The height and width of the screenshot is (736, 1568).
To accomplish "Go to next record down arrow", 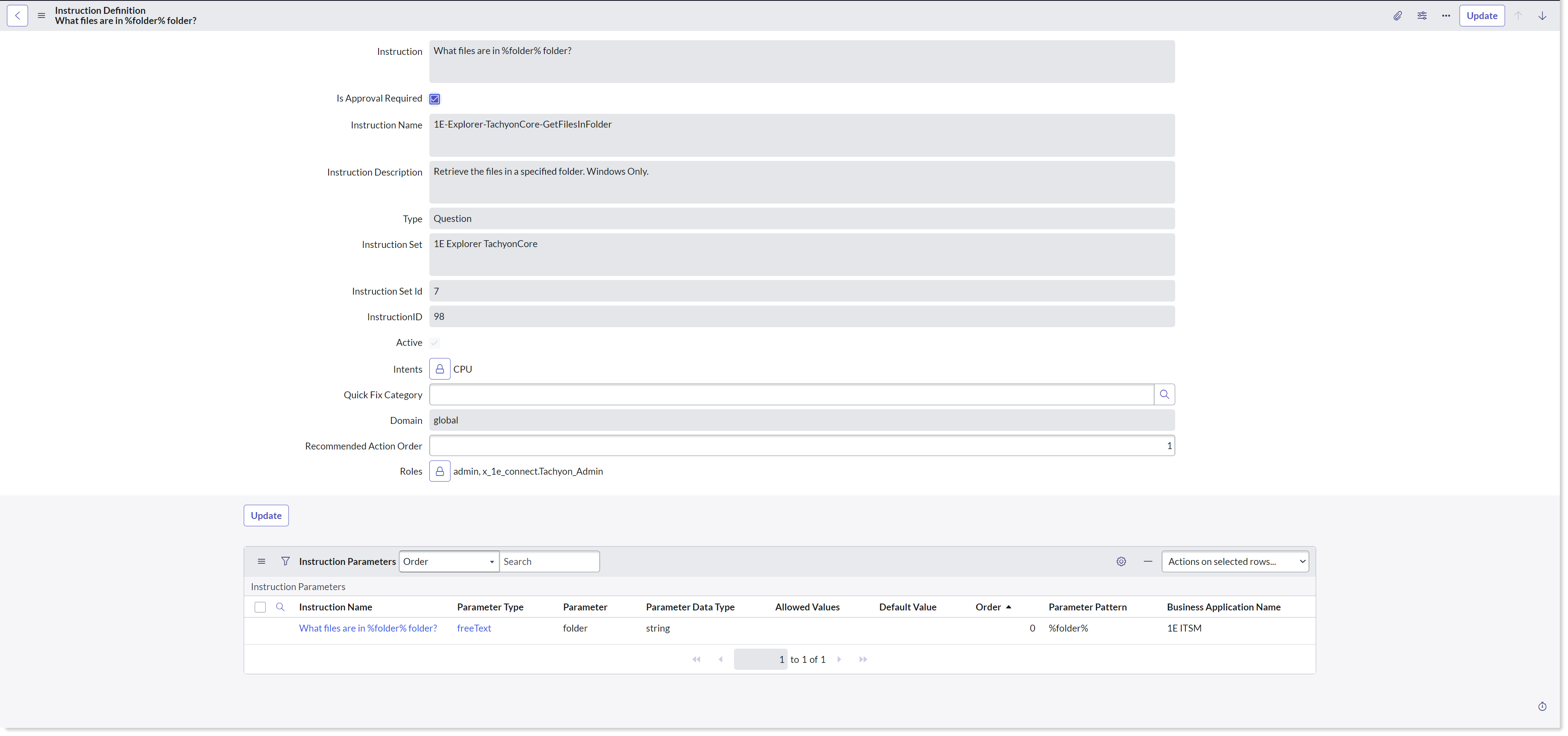I will pyautogui.click(x=1542, y=16).
